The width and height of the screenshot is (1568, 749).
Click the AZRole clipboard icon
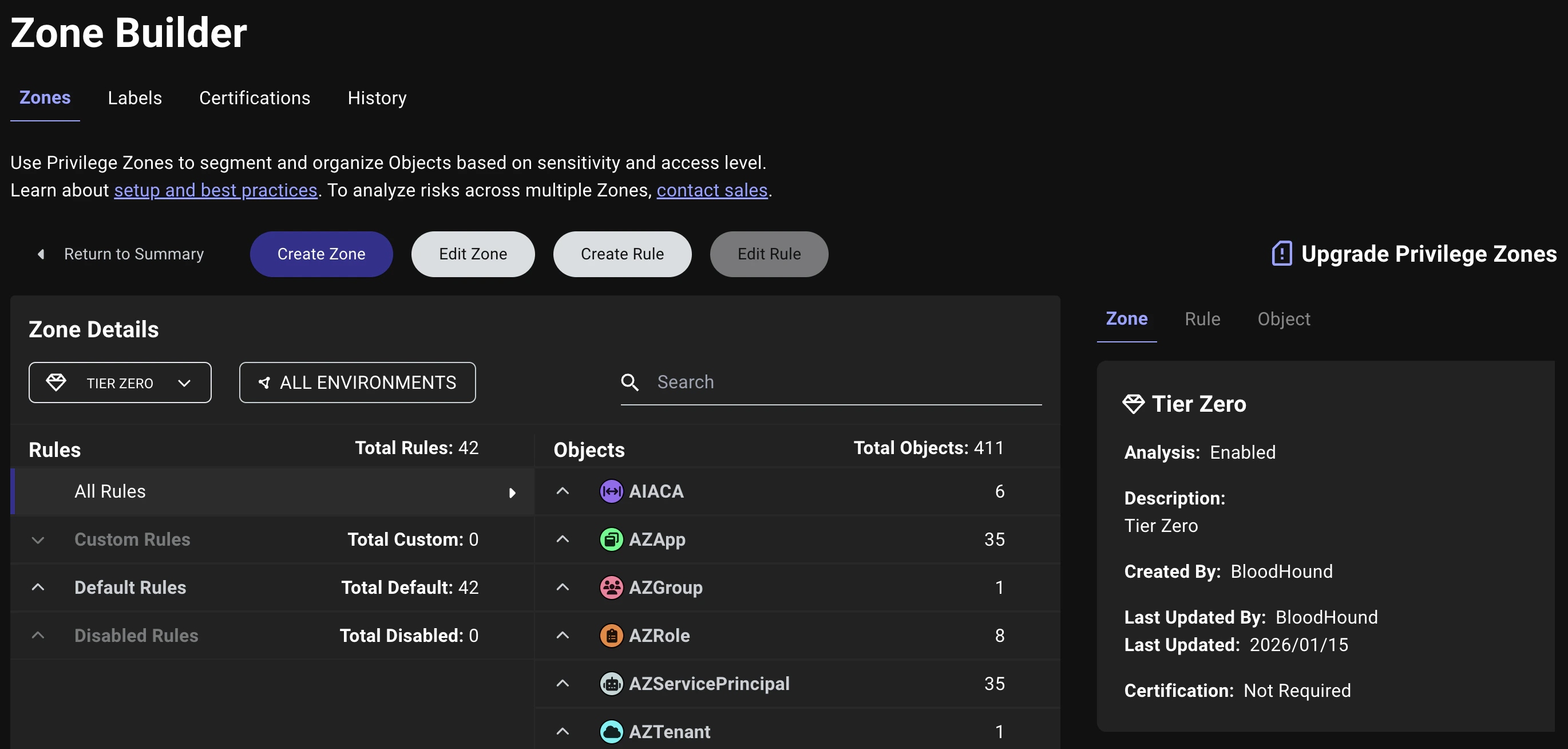tap(611, 635)
